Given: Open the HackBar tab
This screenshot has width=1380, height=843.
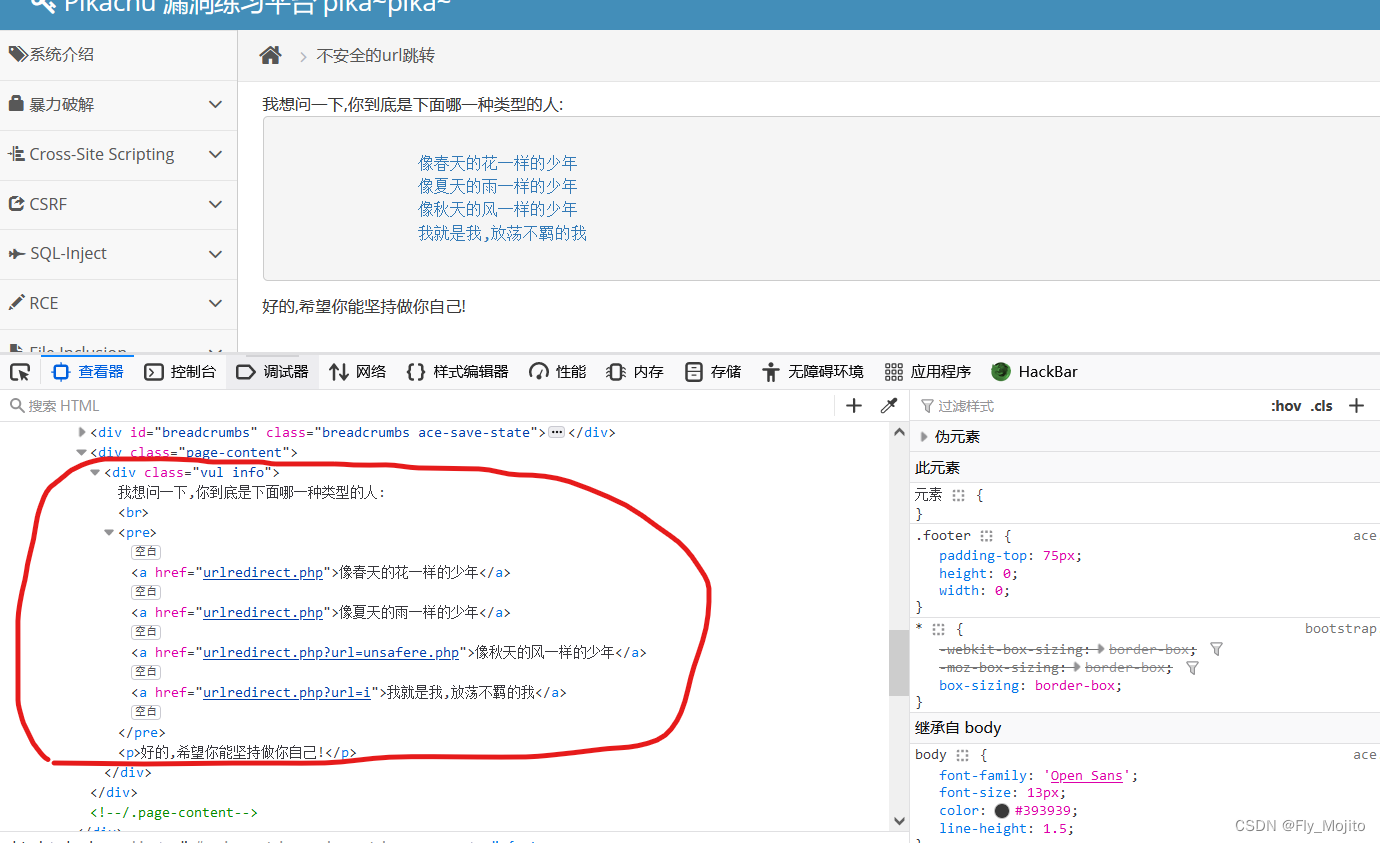Looking at the screenshot, I should click(x=1034, y=371).
